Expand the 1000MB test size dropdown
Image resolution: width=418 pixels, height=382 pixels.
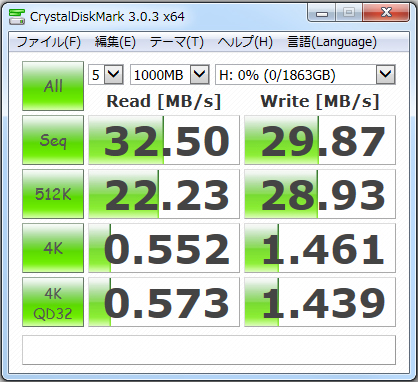coord(200,74)
